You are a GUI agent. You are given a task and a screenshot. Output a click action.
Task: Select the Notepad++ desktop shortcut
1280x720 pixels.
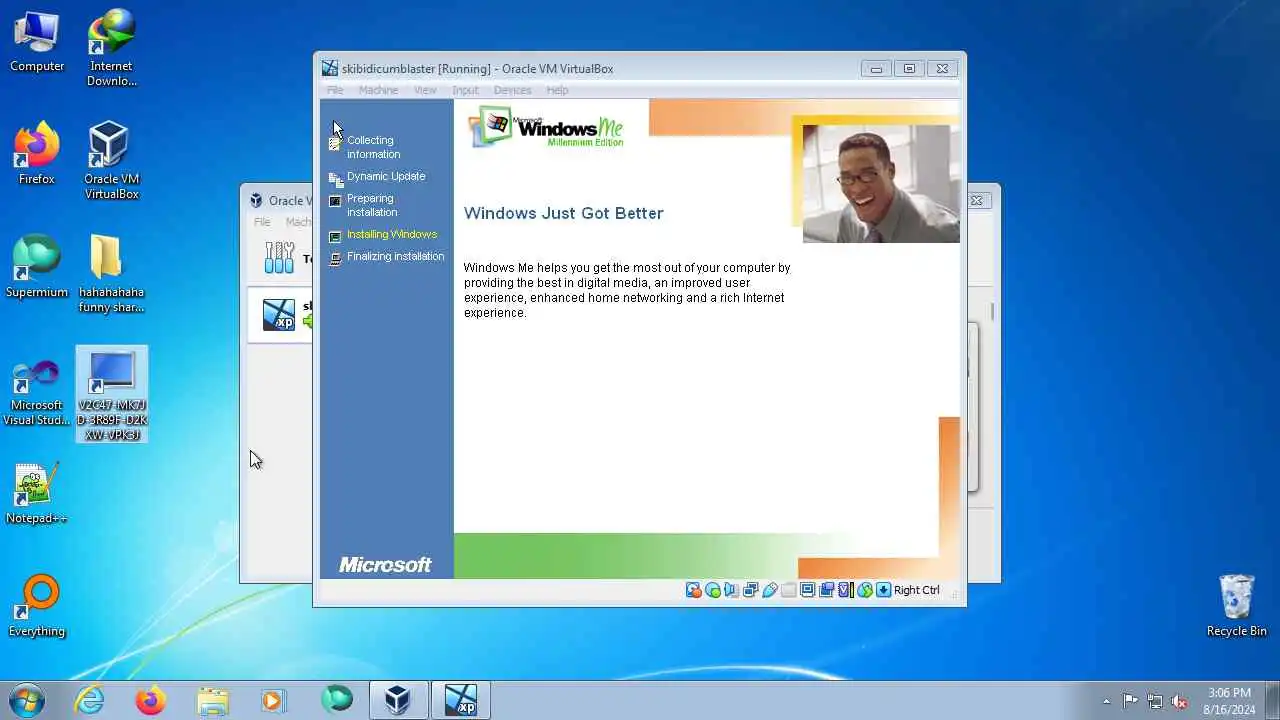[x=37, y=493]
